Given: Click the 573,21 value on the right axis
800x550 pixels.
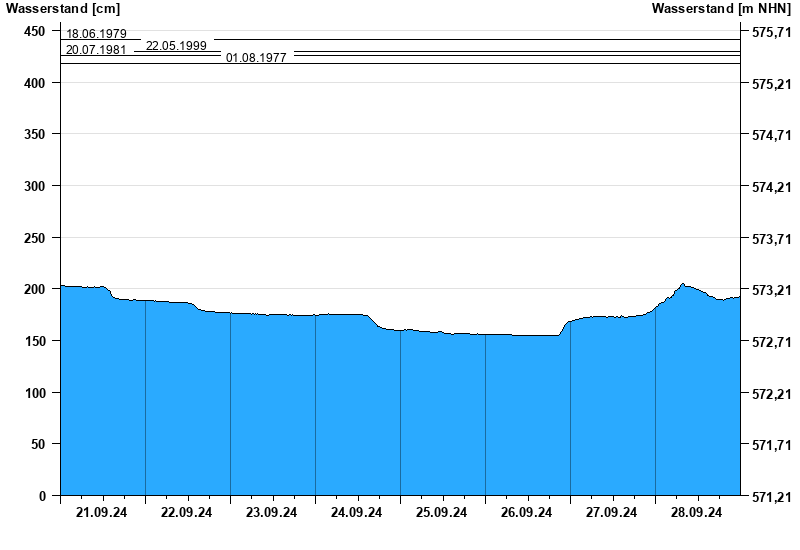Looking at the screenshot, I should [x=770, y=290].
